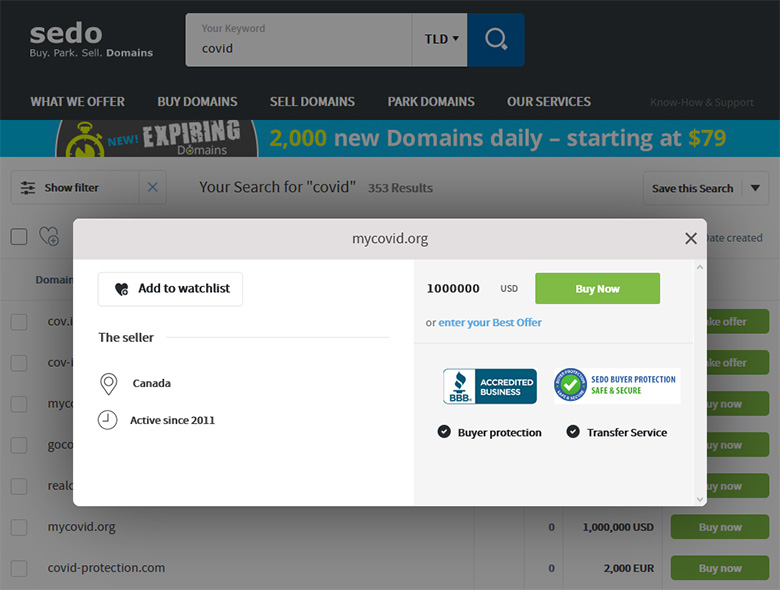Open the TLD dropdown
780x590 pixels.
[x=440, y=40]
